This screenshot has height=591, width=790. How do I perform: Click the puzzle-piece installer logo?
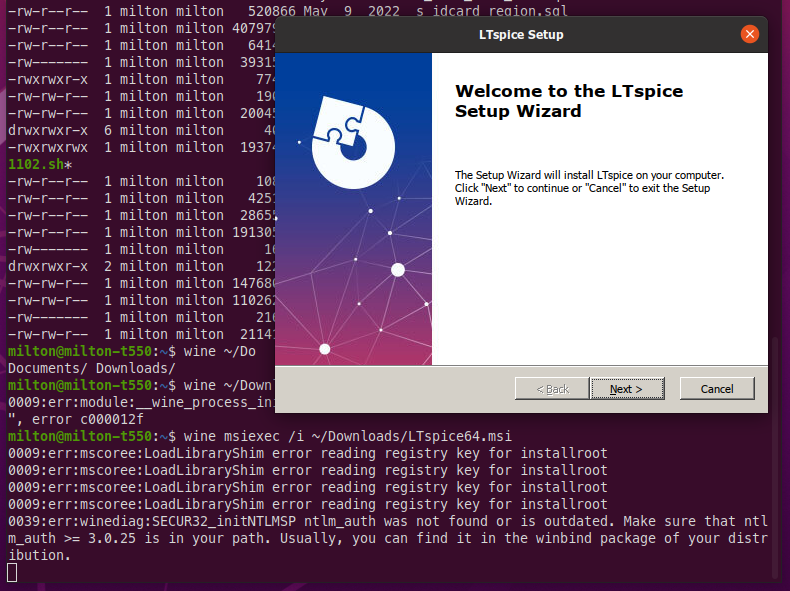pyautogui.click(x=353, y=143)
